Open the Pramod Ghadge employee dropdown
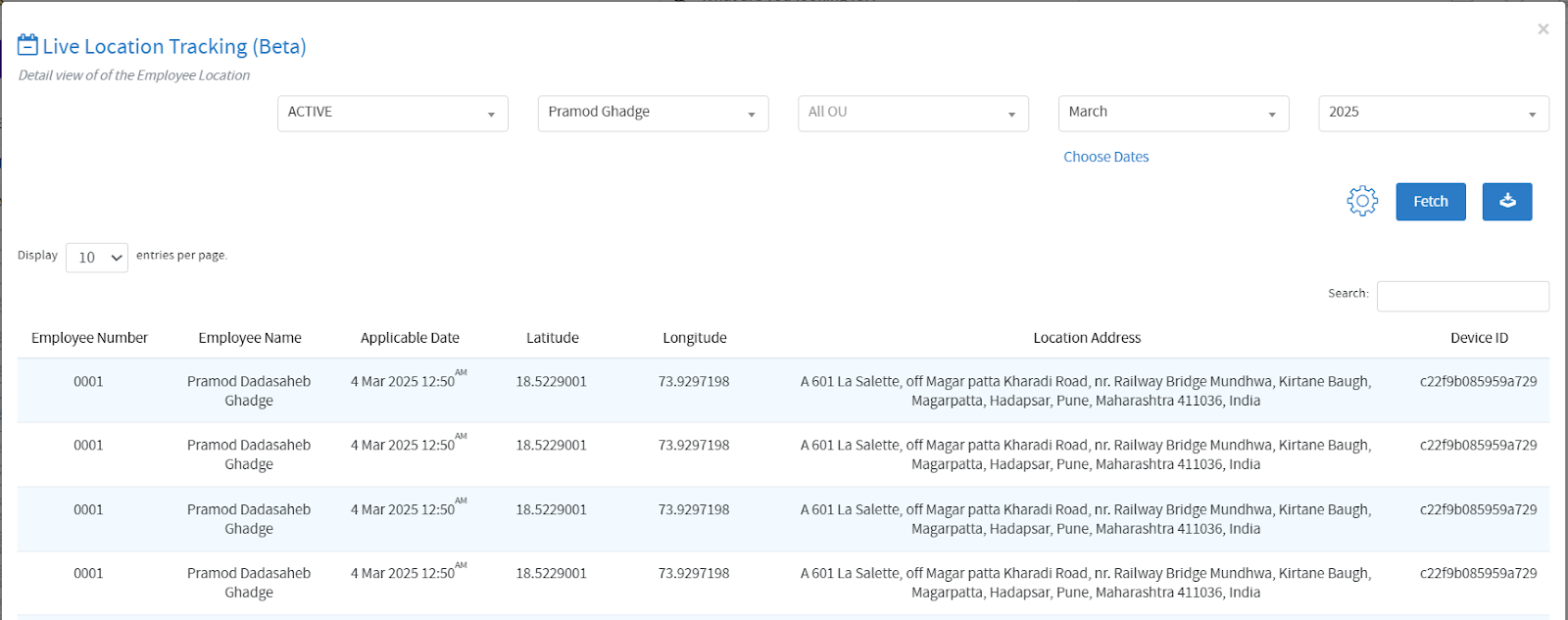Screen dimensions: 1568x620 653,113
